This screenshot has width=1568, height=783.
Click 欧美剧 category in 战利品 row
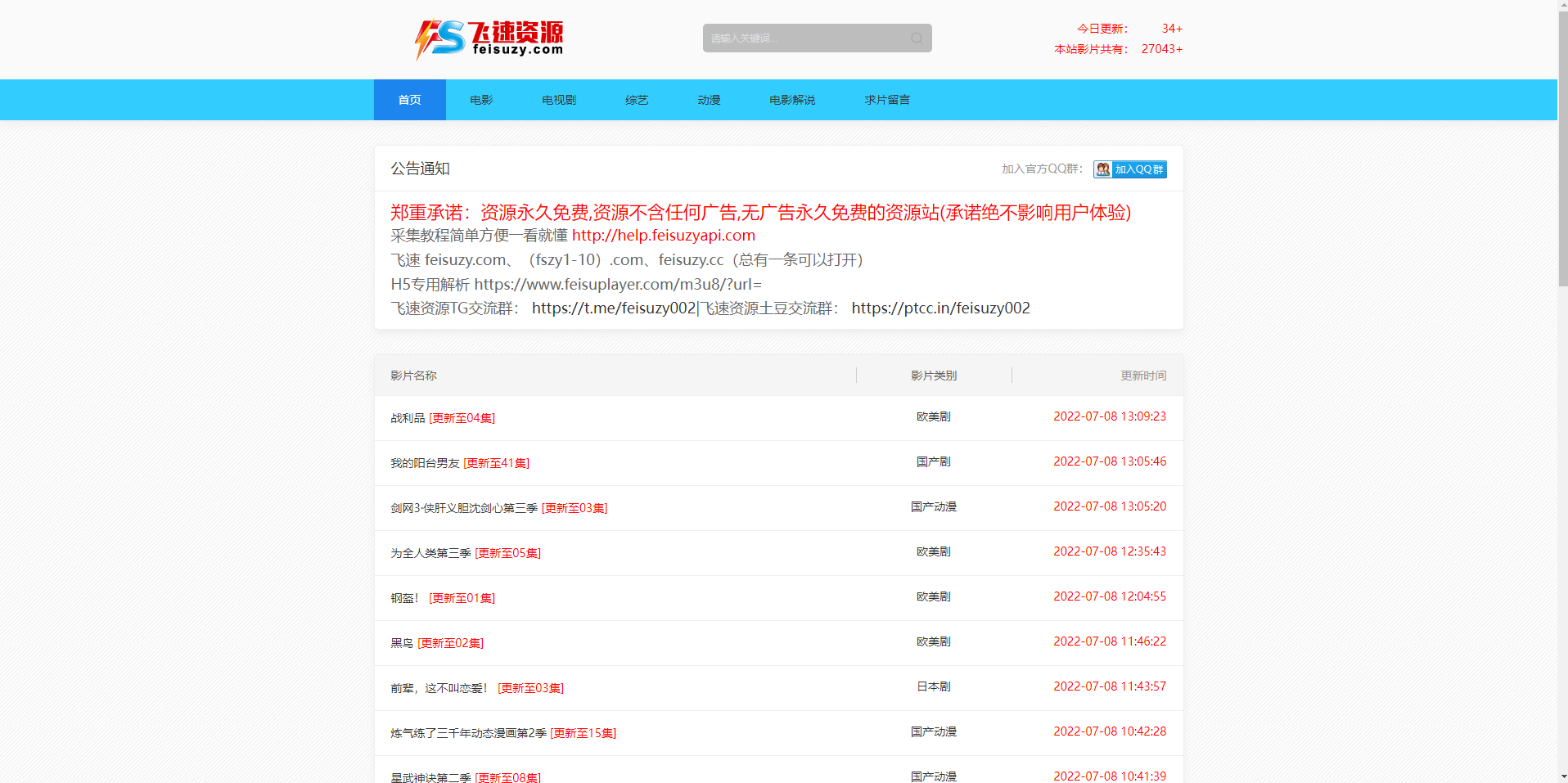(934, 416)
